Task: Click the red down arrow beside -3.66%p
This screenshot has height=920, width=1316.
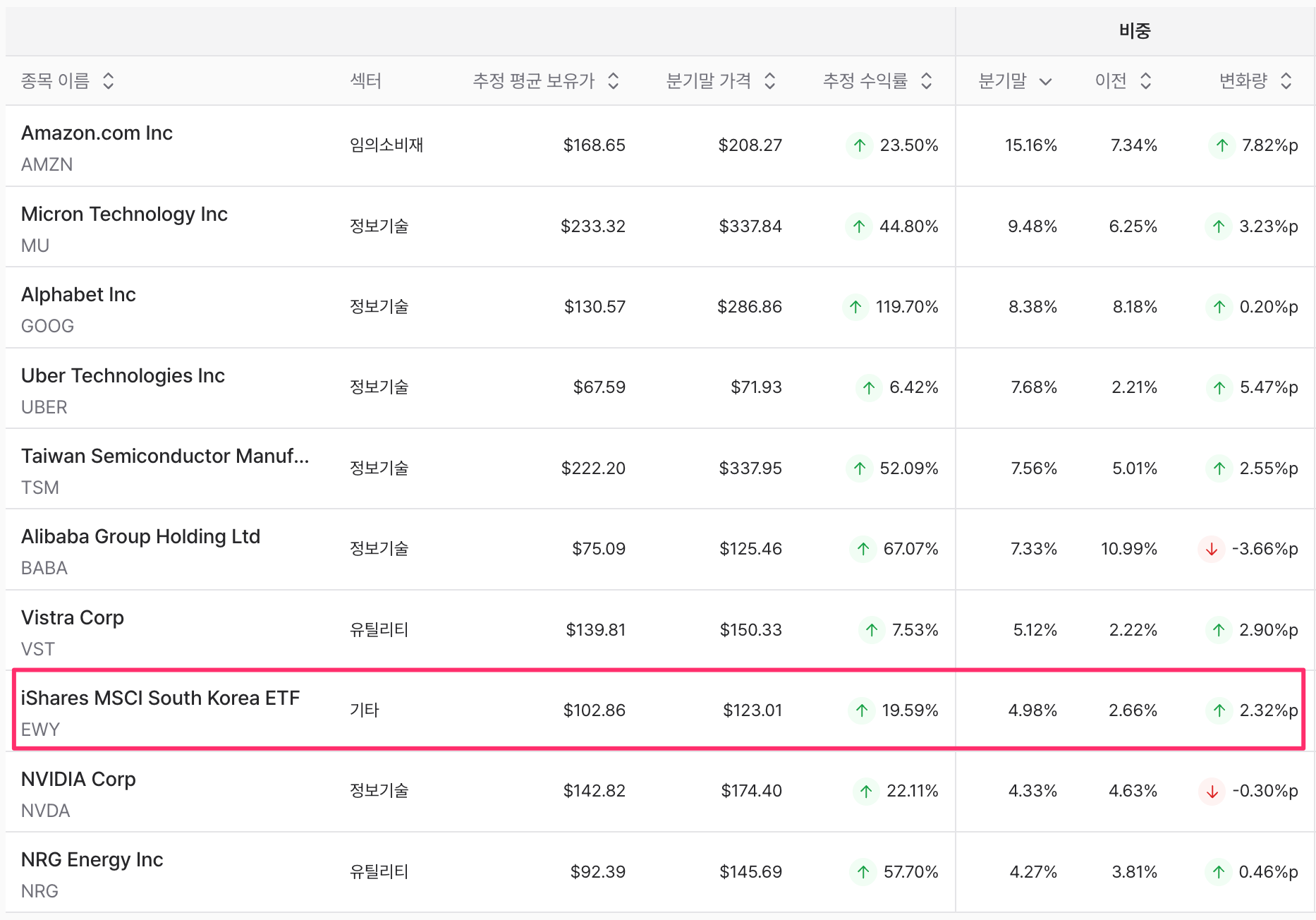Action: coord(1212,549)
